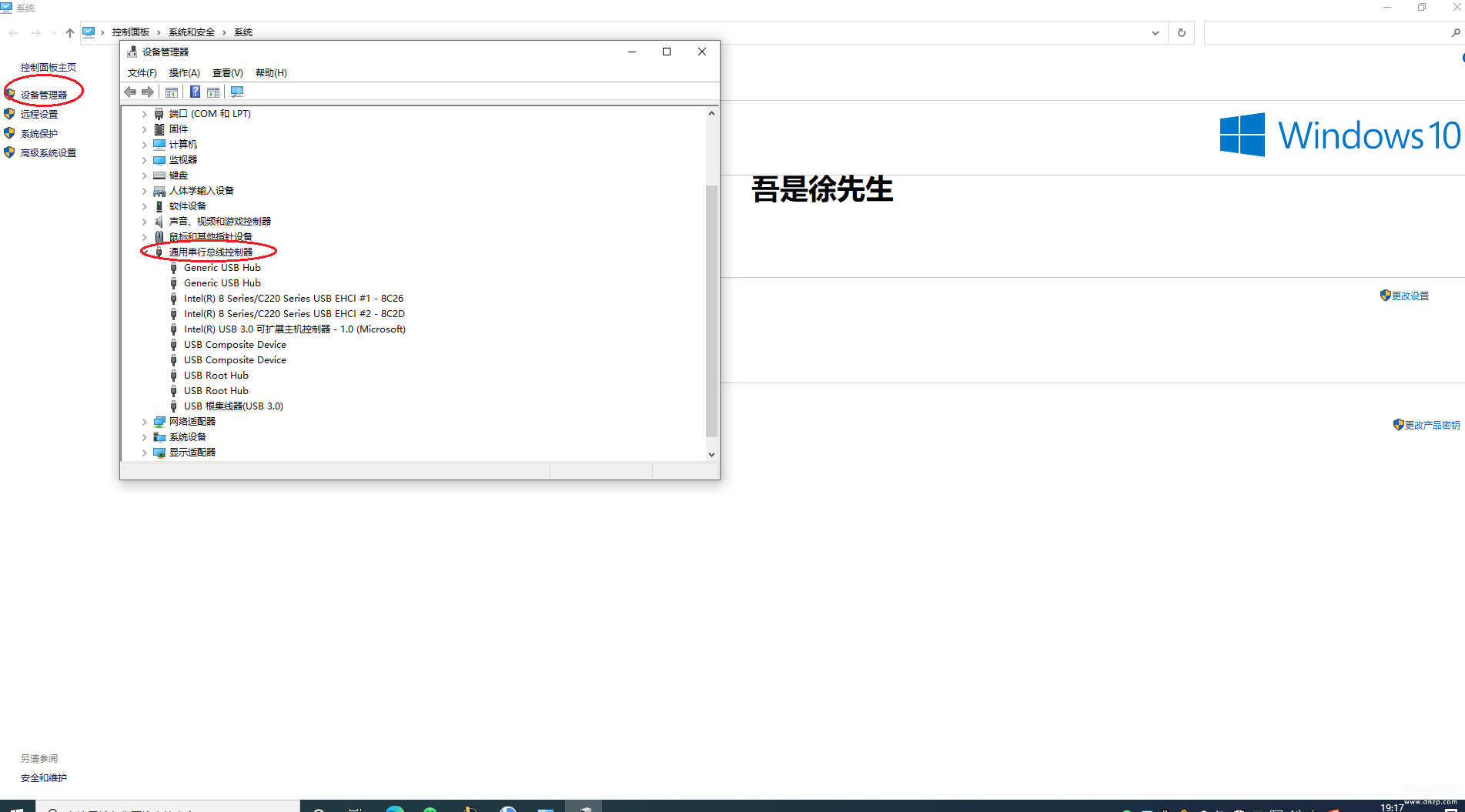Screen dimensions: 1465x812
Task: Toggle the show/hide action pane toolbar icon
Action: (x=213, y=92)
